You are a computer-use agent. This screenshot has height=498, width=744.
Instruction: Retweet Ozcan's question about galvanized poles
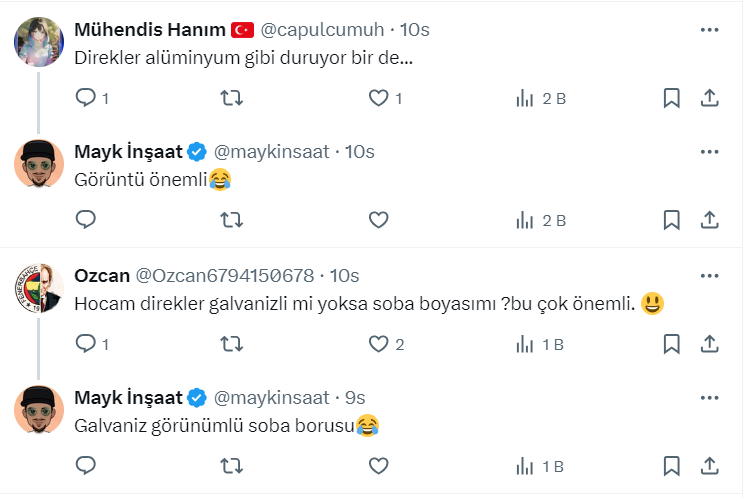(231, 344)
